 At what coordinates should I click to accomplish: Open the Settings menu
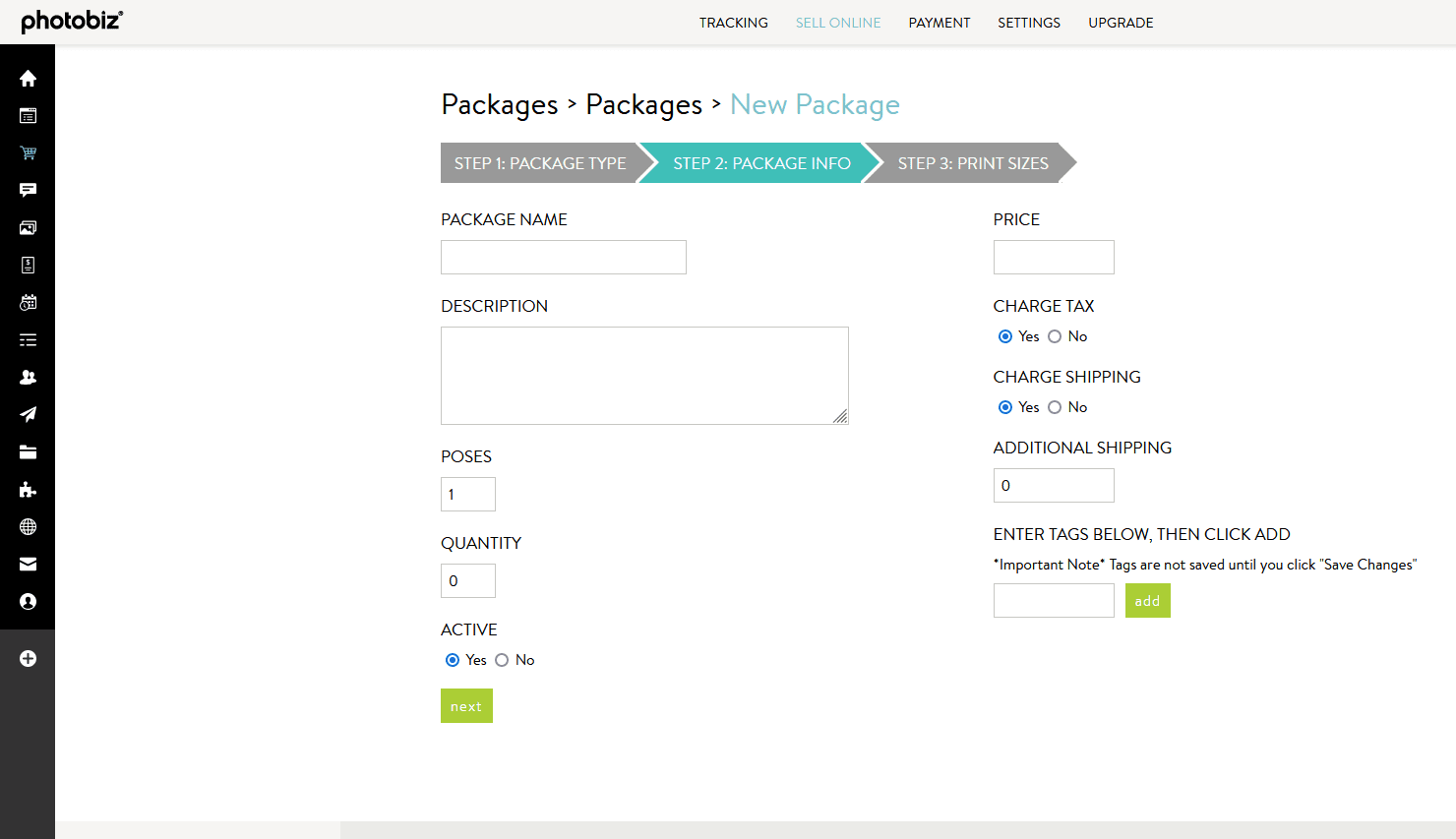pyautogui.click(x=1029, y=23)
